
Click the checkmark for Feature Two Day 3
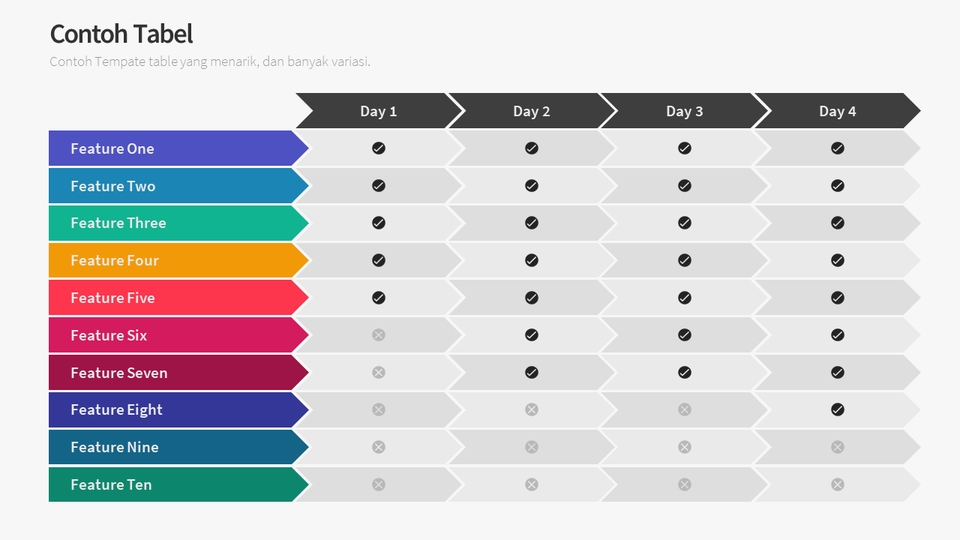(x=684, y=186)
